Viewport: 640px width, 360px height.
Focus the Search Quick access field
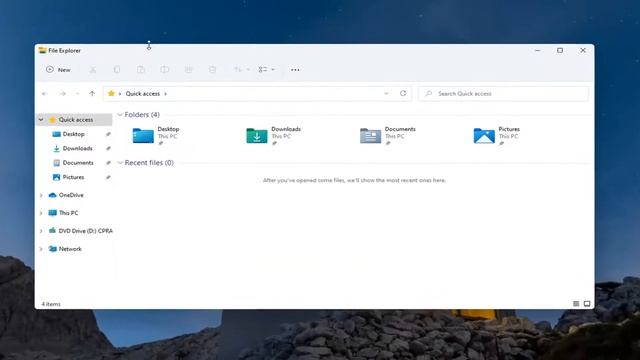503,93
